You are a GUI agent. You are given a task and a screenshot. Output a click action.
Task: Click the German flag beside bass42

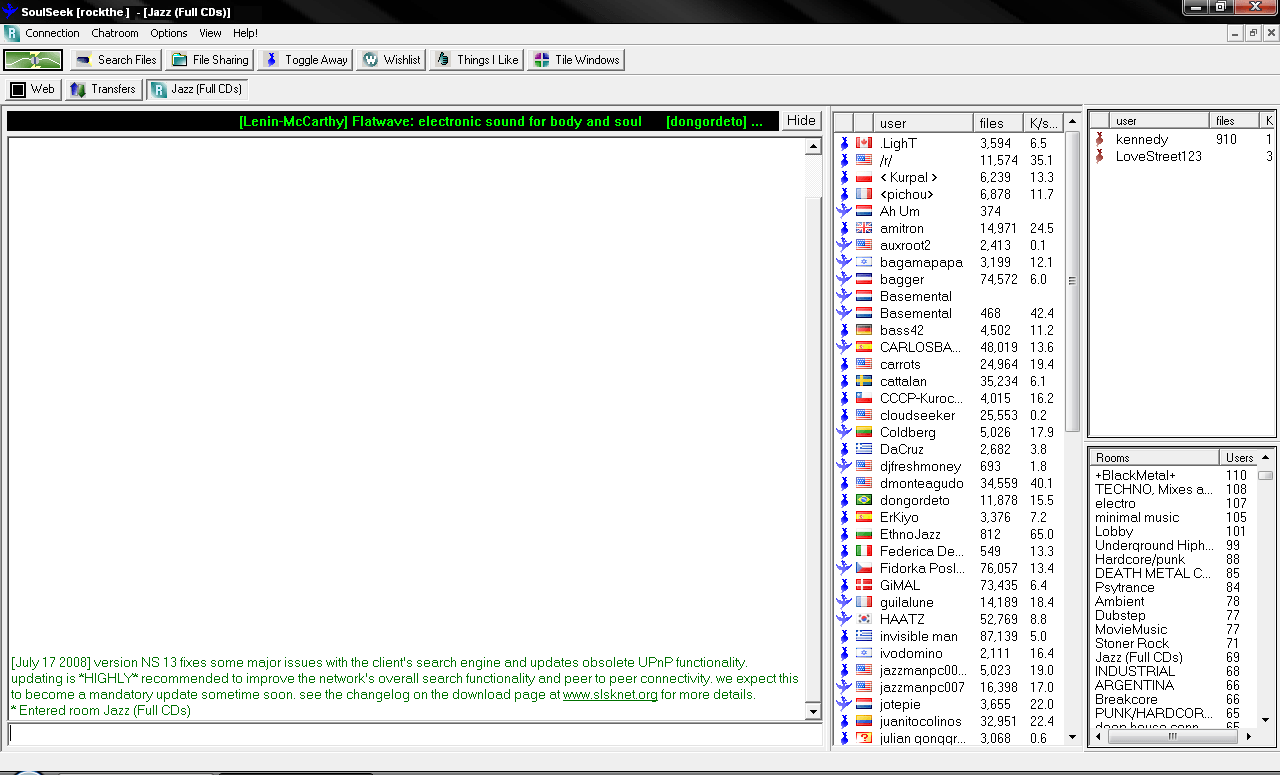864,330
